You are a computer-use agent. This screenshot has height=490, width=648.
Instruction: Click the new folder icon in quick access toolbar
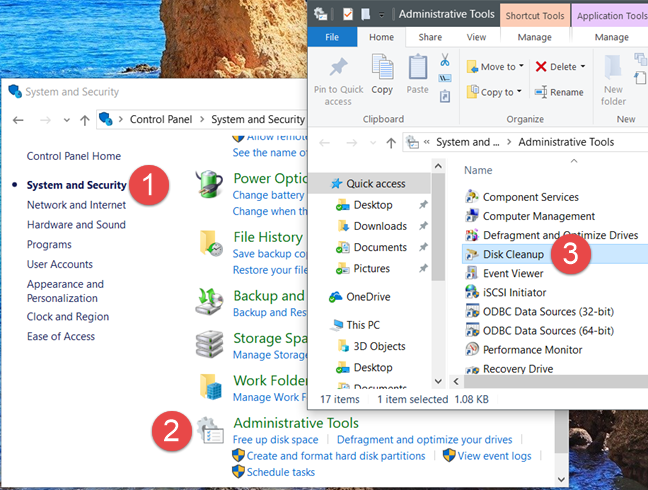coord(365,14)
